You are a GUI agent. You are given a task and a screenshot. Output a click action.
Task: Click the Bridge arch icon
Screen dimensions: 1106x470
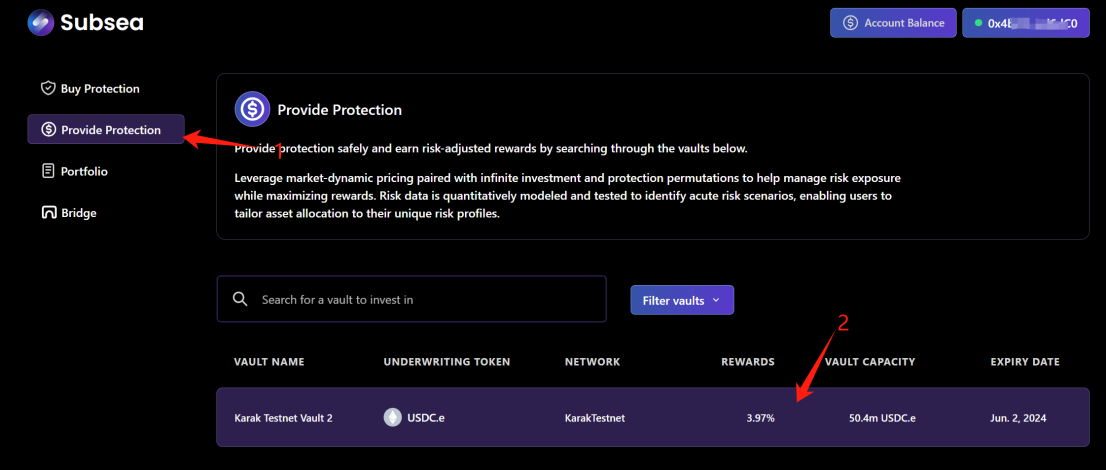pos(48,212)
